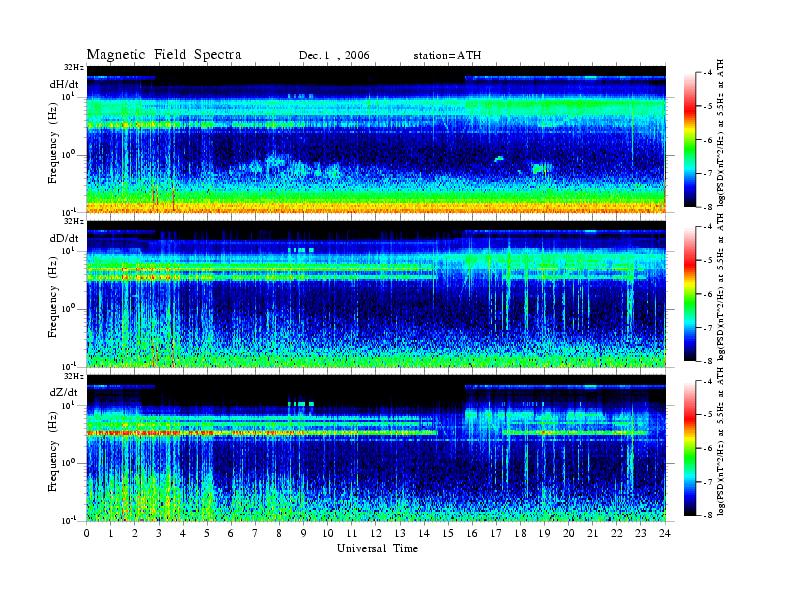Click the "dZ/dt" panel label

point(64,392)
